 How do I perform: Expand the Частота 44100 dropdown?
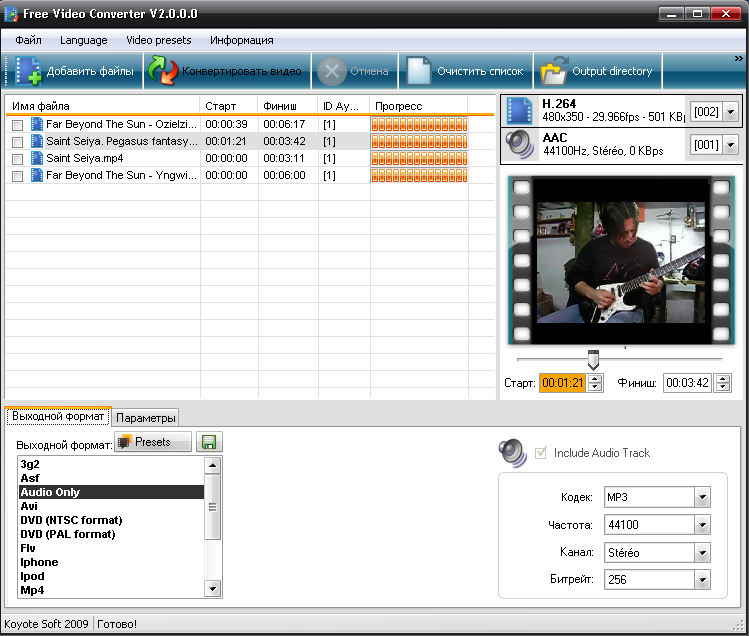pos(702,525)
